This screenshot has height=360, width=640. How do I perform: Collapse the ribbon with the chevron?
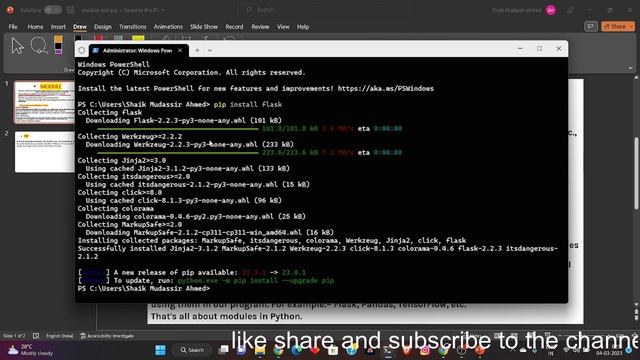coord(630,68)
